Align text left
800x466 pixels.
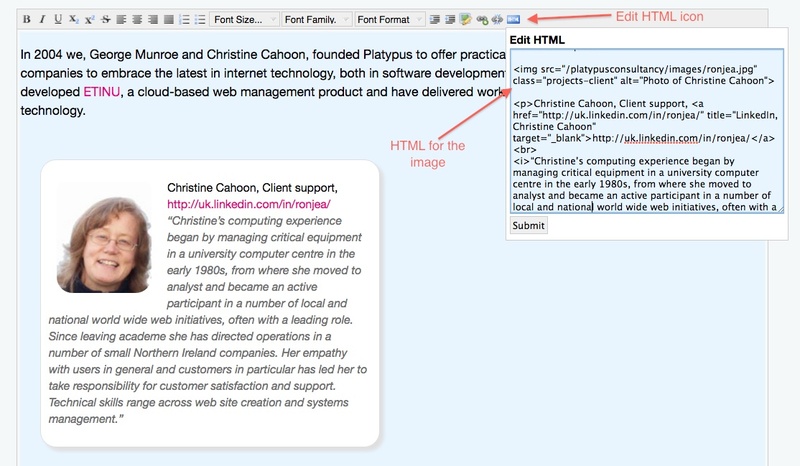click(120, 19)
